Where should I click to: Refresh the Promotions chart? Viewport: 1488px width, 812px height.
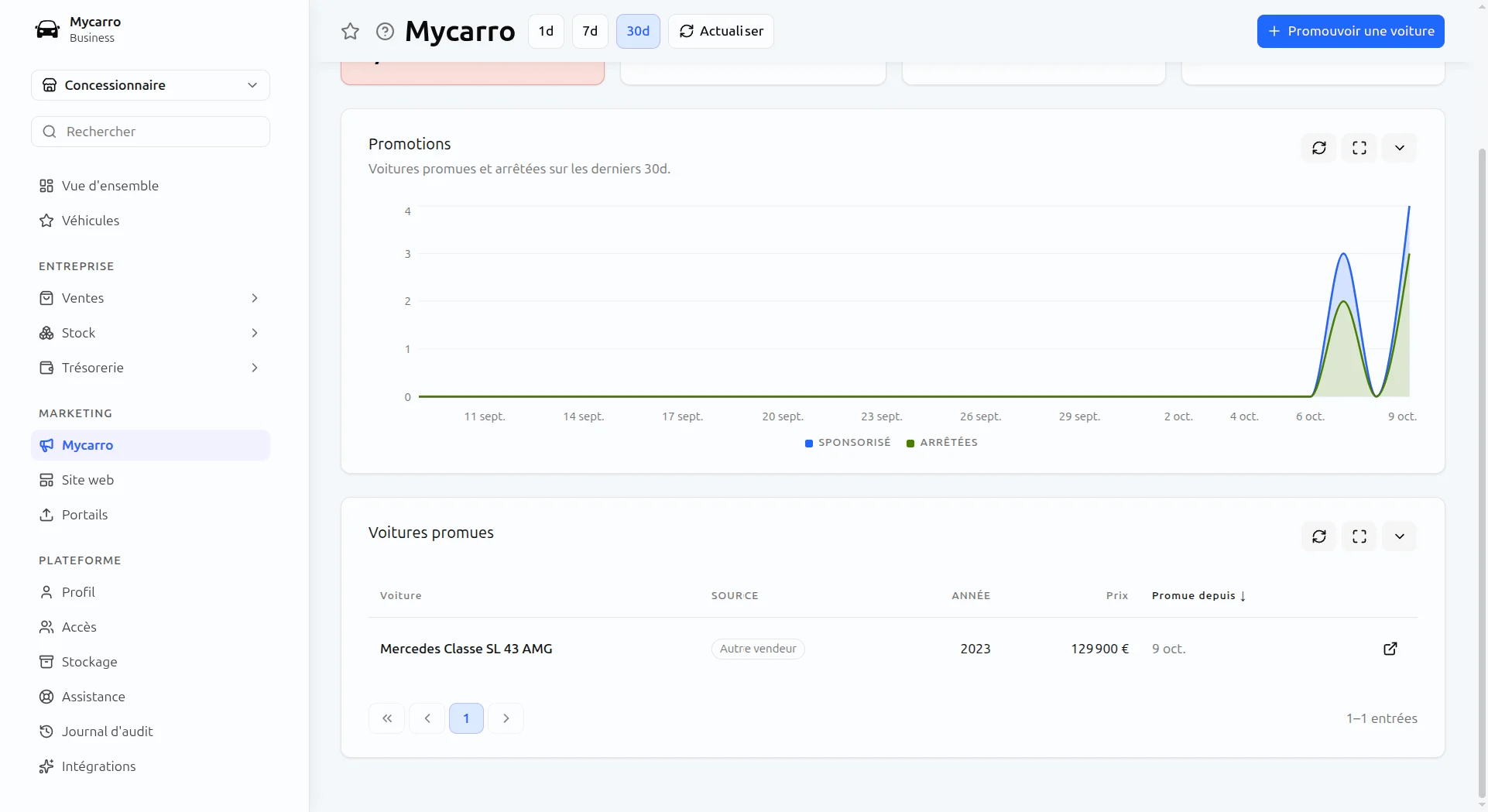[x=1319, y=148]
